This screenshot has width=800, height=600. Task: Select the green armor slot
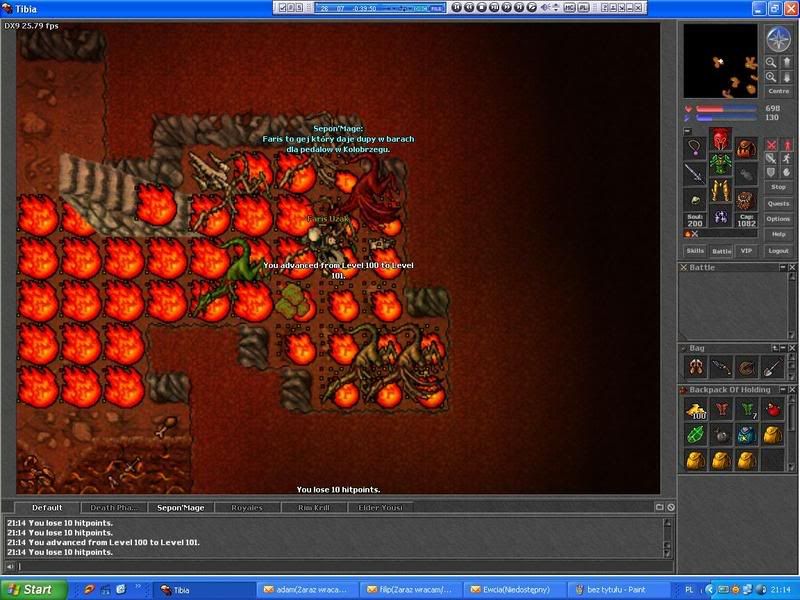[720, 164]
